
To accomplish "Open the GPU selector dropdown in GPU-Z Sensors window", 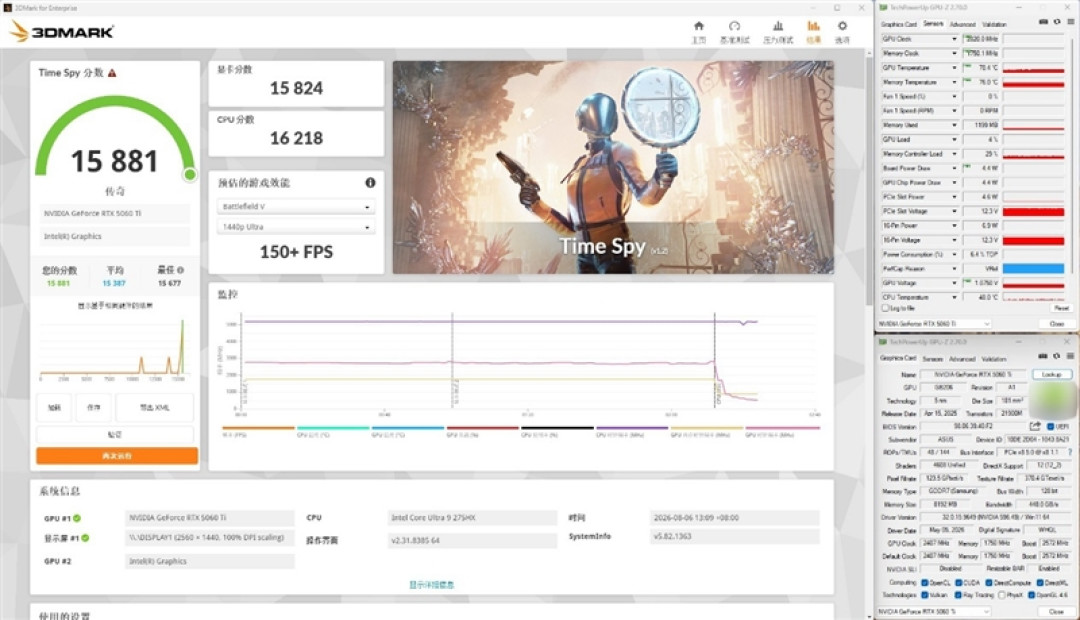I will pyautogui.click(x=935, y=323).
